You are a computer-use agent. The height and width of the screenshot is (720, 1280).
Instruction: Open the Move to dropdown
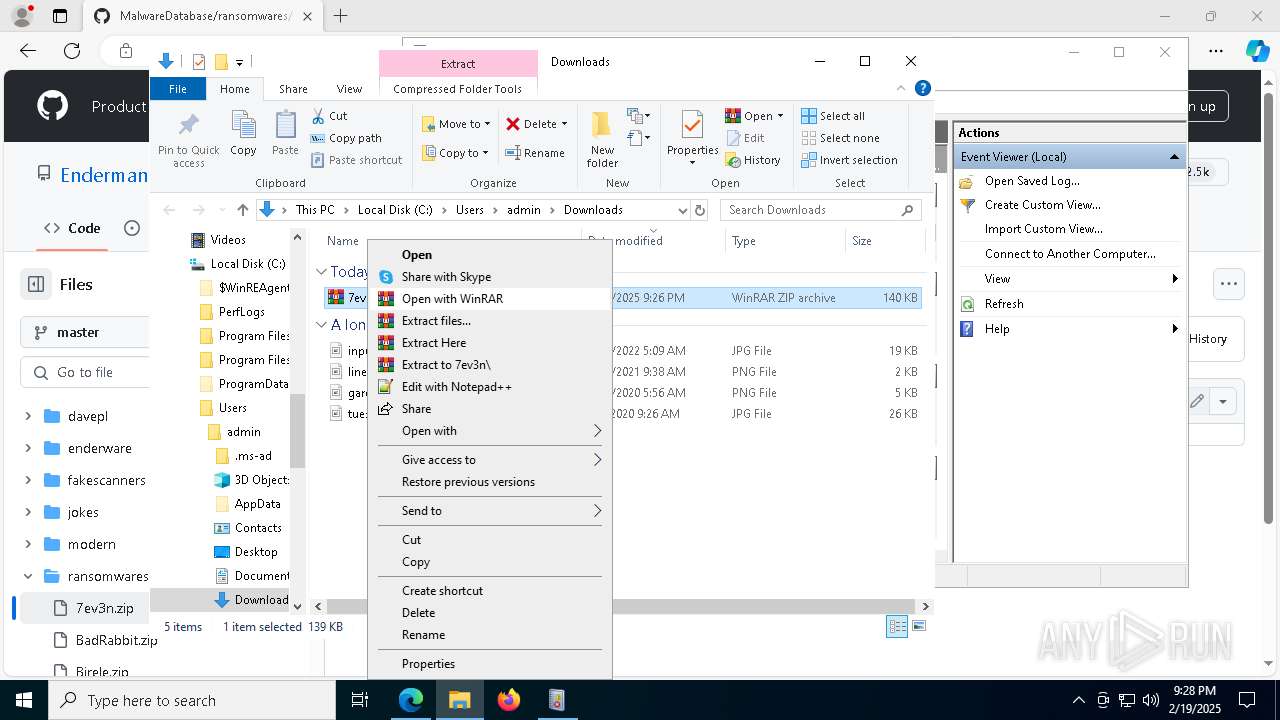(456, 124)
